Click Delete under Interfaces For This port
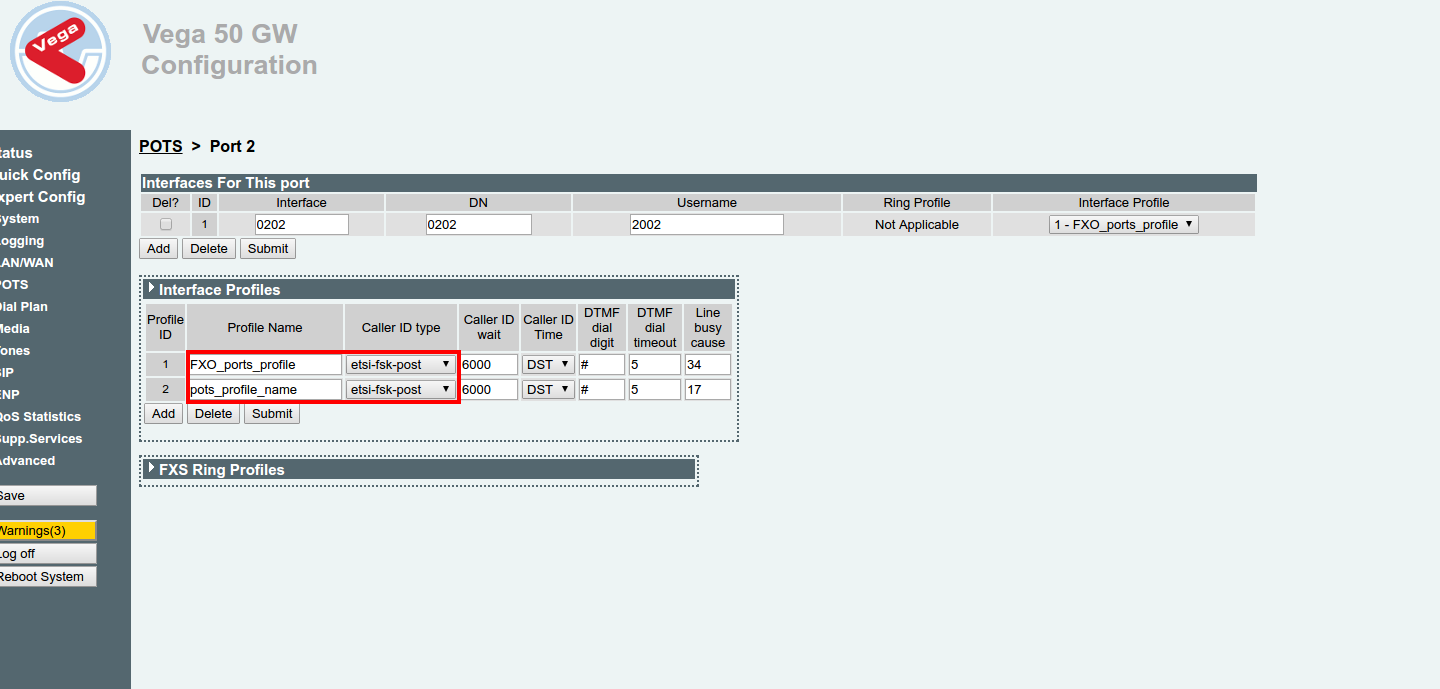Image resolution: width=1440 pixels, height=689 pixels. (209, 249)
